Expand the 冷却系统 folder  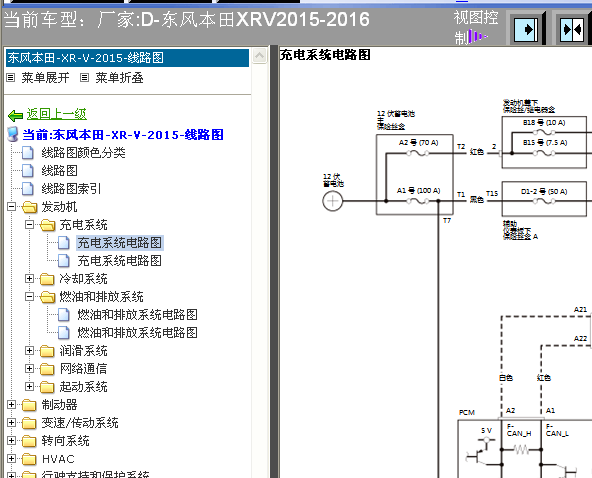[x=29, y=279]
